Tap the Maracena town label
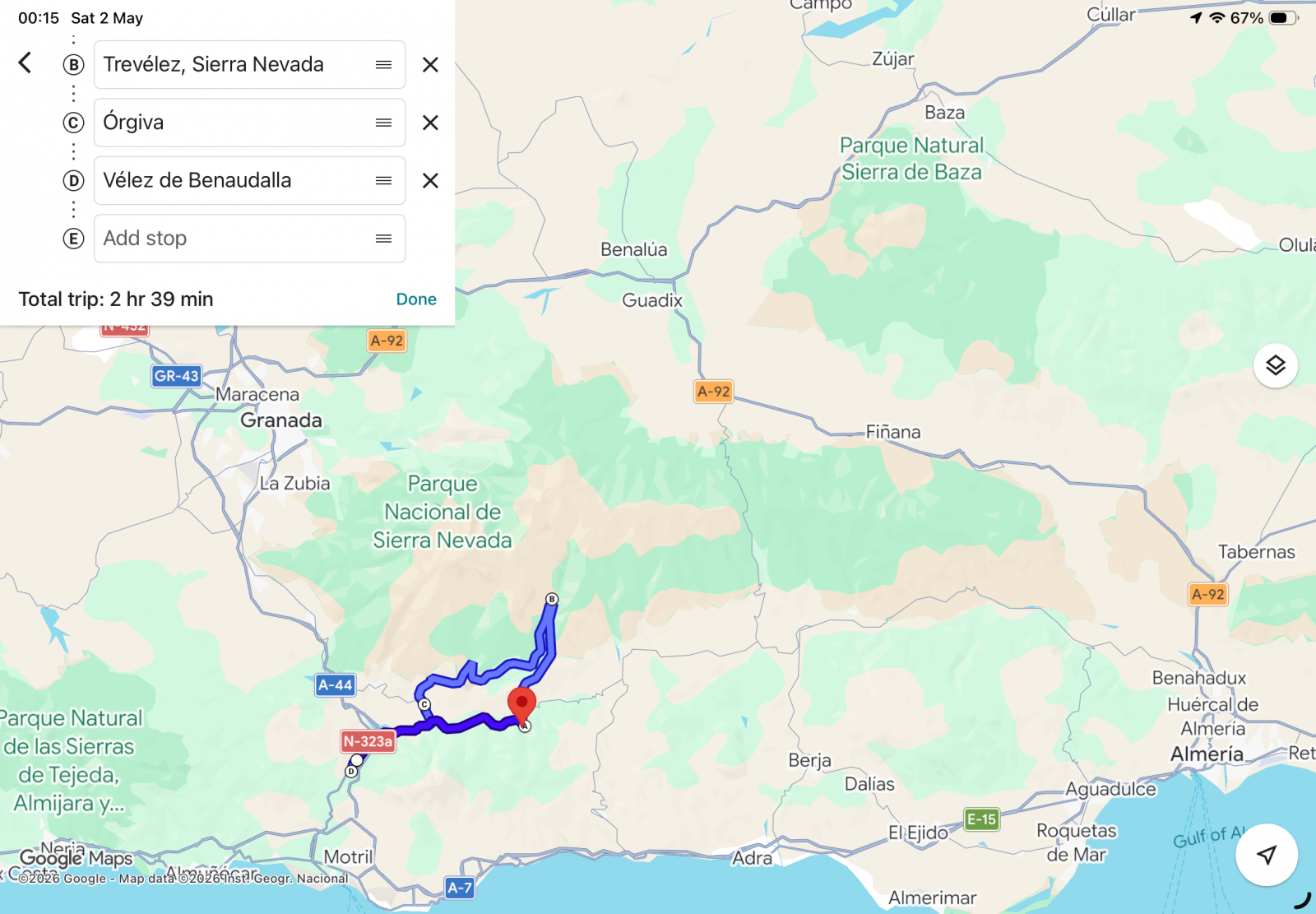The height and width of the screenshot is (914, 1316). (257, 395)
